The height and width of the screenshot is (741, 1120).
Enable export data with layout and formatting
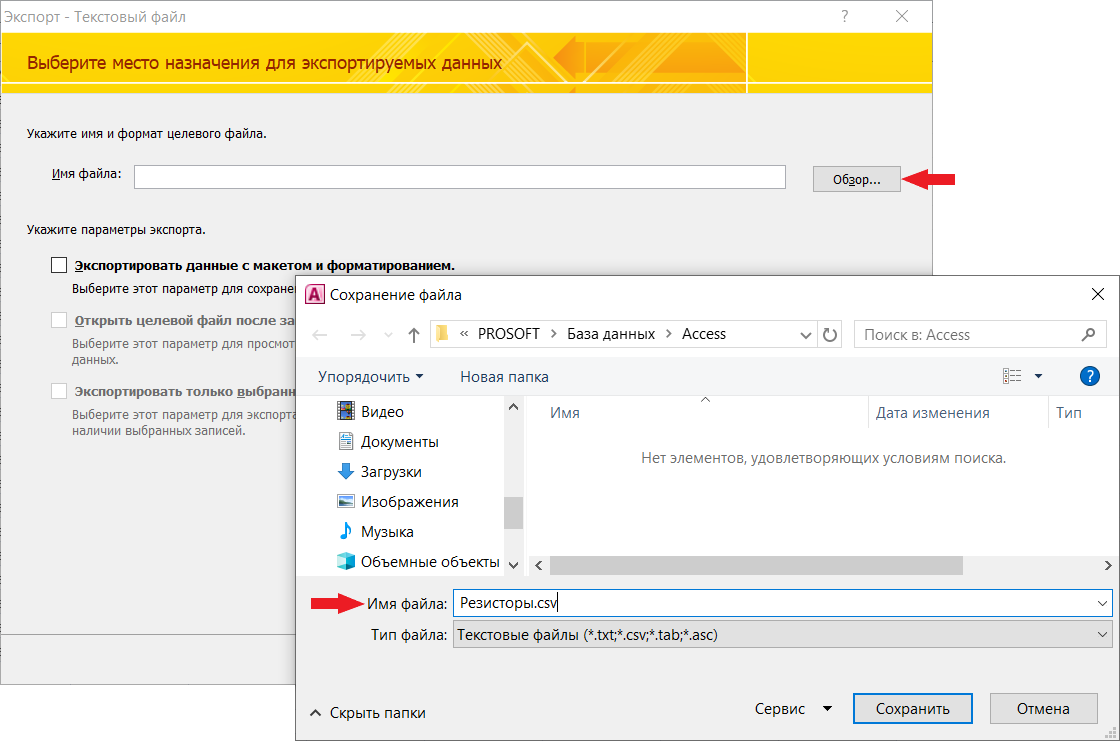[x=59, y=266]
